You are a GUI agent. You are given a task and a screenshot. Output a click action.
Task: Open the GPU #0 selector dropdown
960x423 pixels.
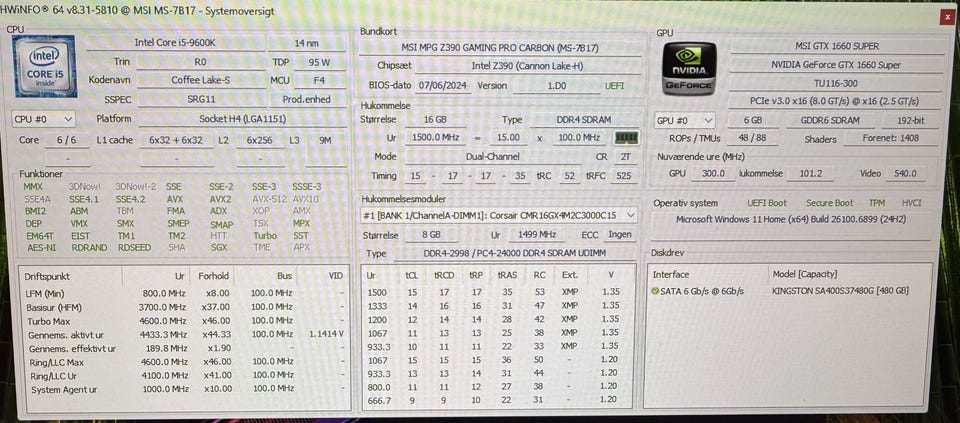pos(684,121)
